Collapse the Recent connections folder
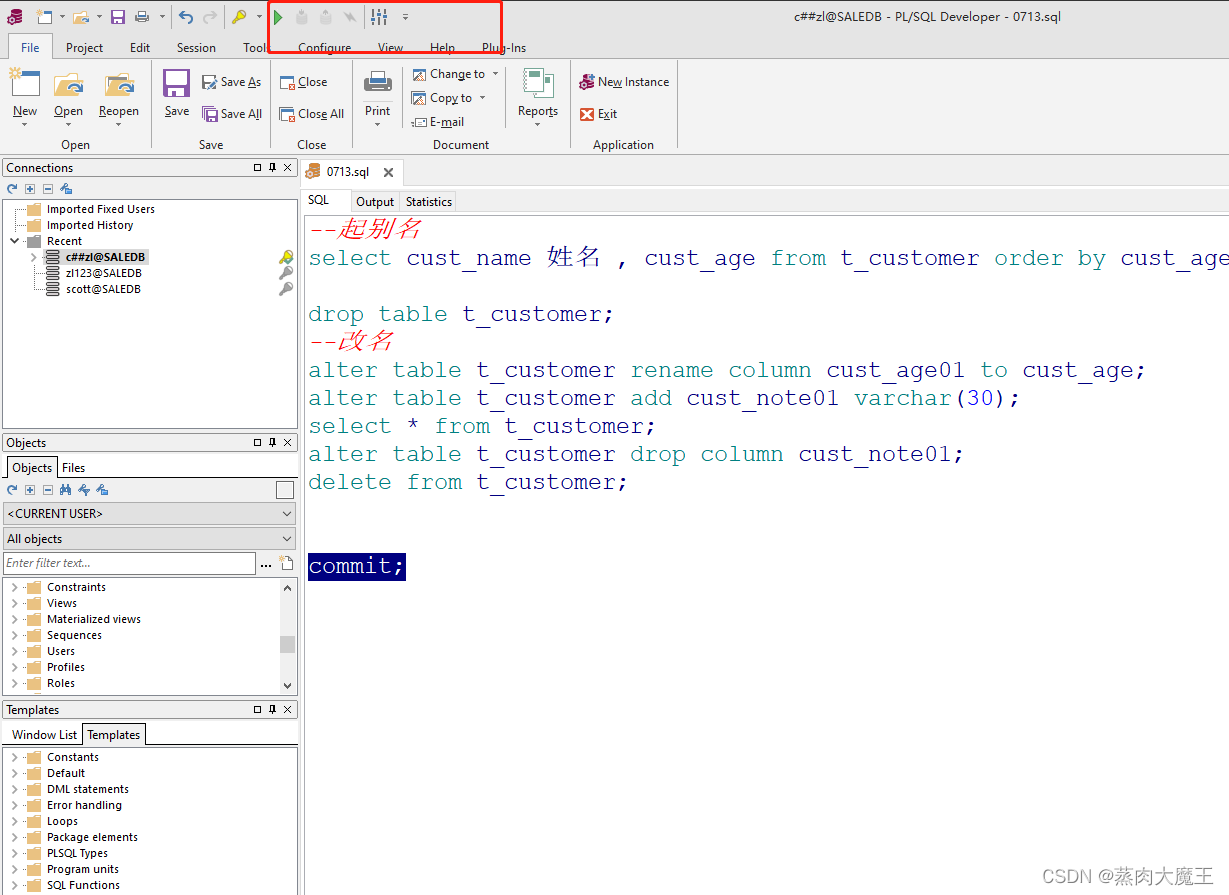This screenshot has height=895, width=1229. click(x=15, y=241)
